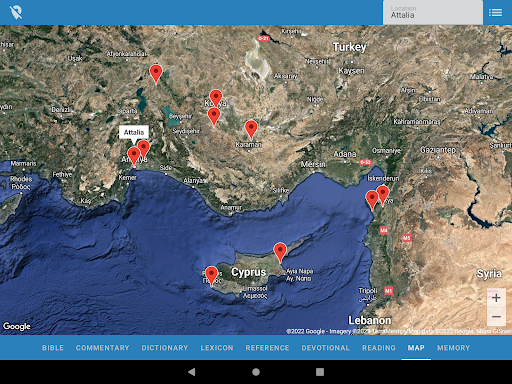The width and height of the screenshot is (512, 384).
Task: Select the pin on eastern Cyprus coast
Action: point(280,252)
